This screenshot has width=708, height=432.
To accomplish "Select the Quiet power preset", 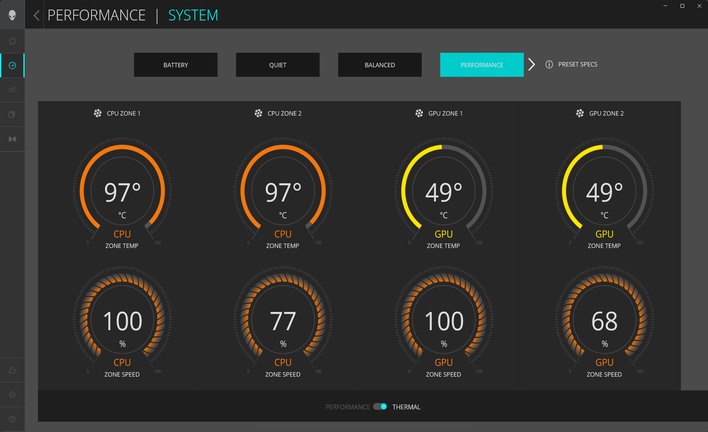I will click(x=278, y=65).
